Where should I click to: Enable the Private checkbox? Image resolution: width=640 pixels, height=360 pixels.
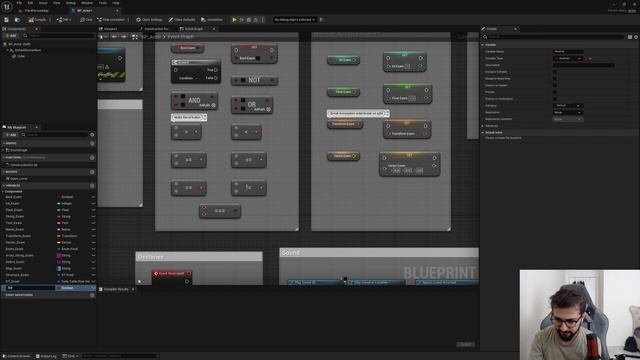pyautogui.click(x=555, y=92)
